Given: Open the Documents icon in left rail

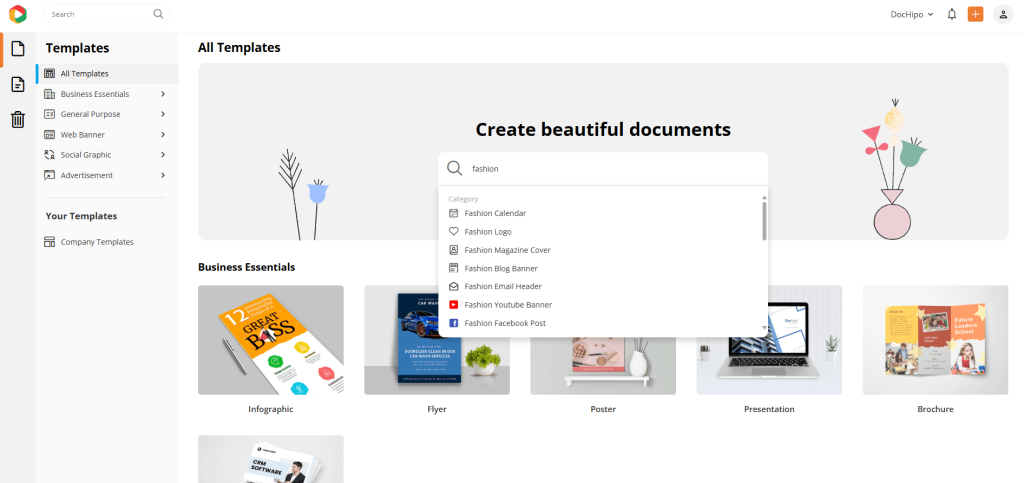Looking at the screenshot, I should 18,84.
